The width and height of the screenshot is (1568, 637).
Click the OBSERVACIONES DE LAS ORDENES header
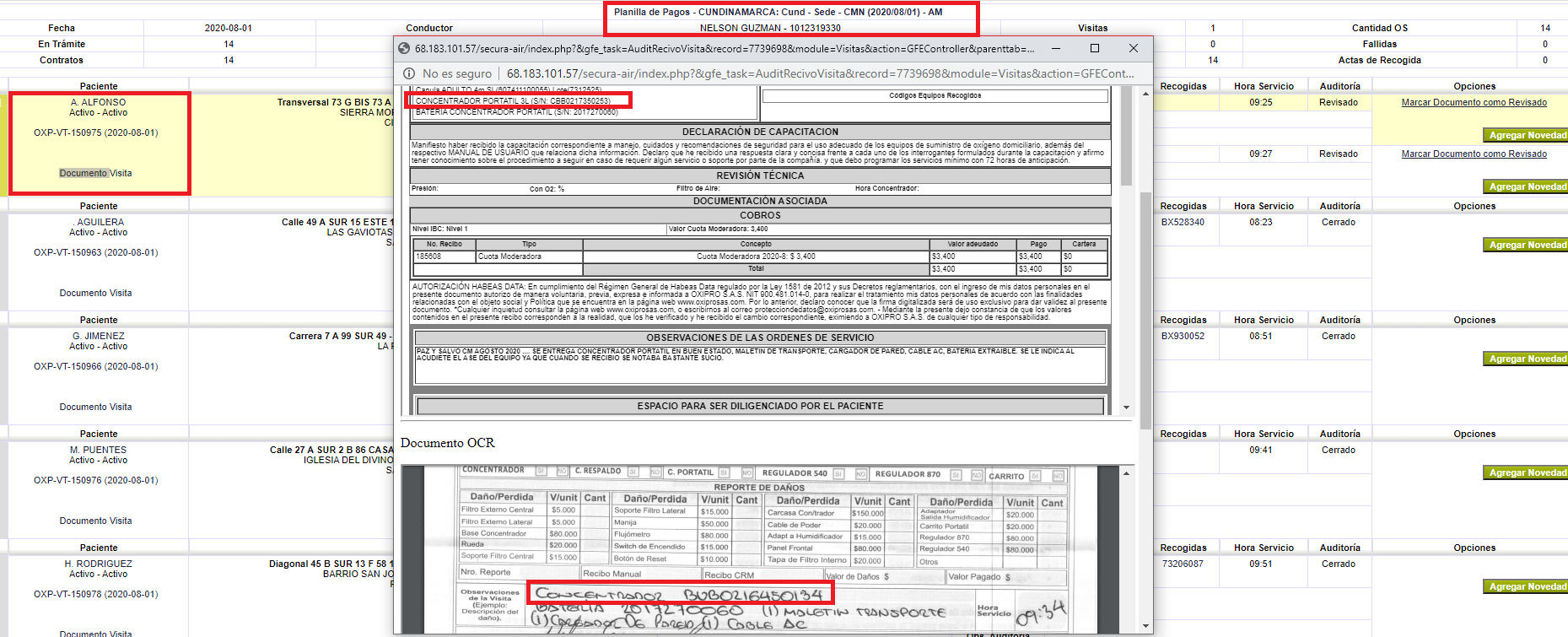pos(760,337)
